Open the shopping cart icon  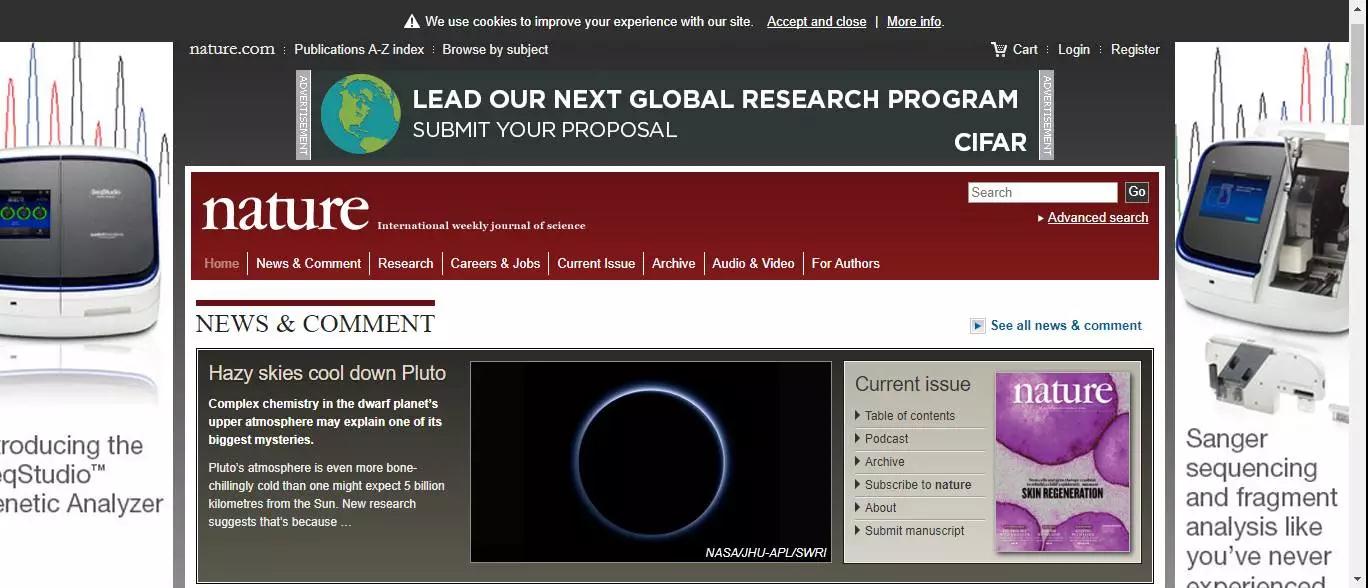click(999, 49)
